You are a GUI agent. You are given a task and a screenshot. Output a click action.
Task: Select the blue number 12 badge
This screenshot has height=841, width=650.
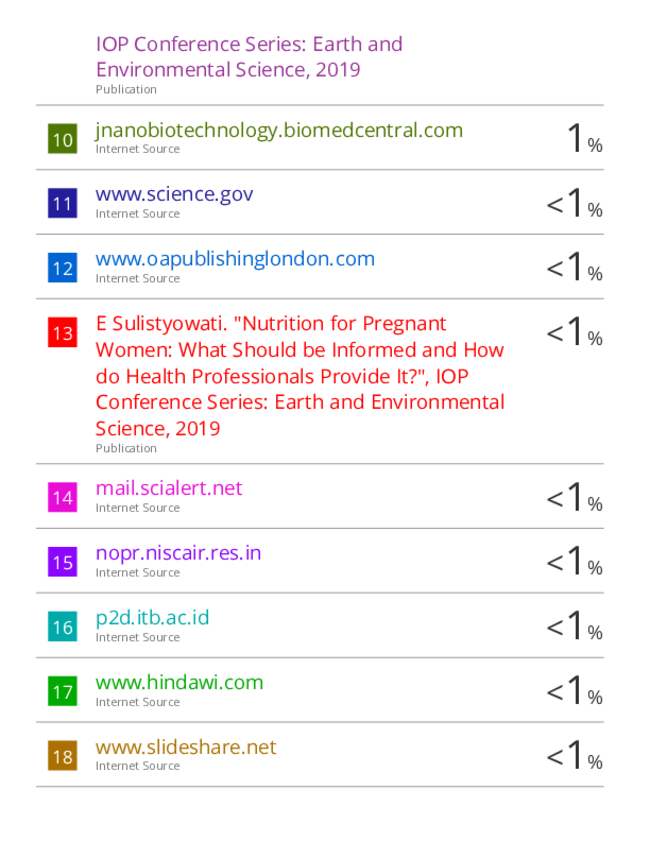pyautogui.click(x=62, y=268)
